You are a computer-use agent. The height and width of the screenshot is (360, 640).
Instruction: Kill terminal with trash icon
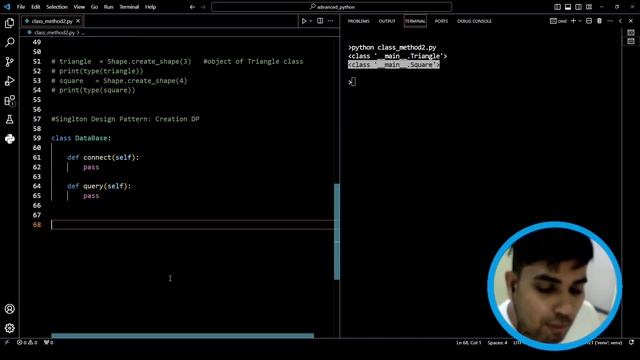click(599, 21)
